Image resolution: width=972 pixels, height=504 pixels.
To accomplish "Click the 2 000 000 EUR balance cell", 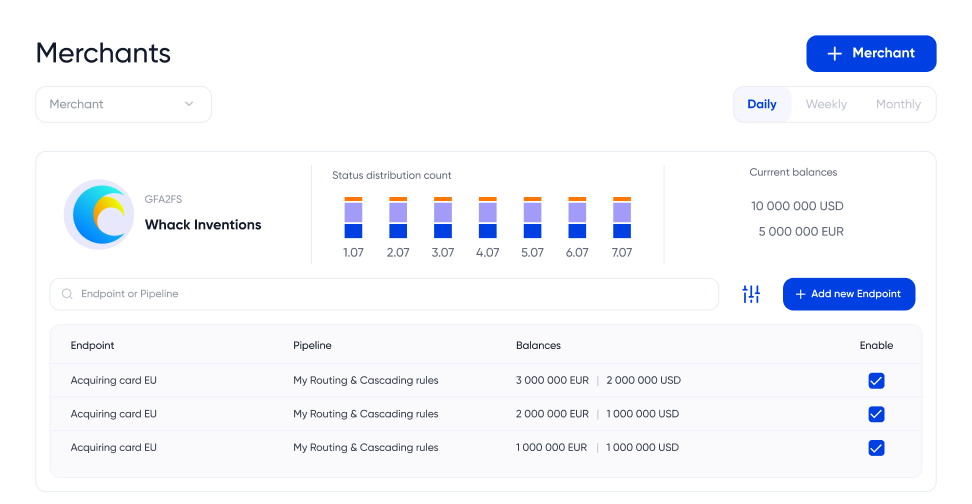I will (552, 413).
